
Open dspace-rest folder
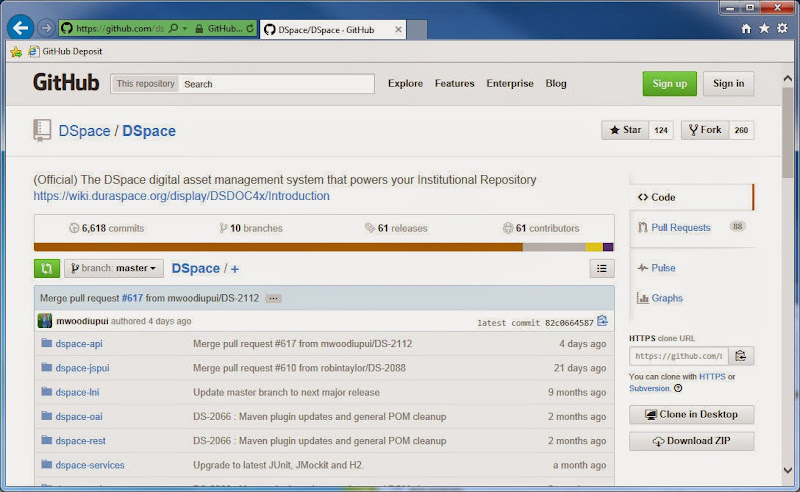[x=81, y=441]
